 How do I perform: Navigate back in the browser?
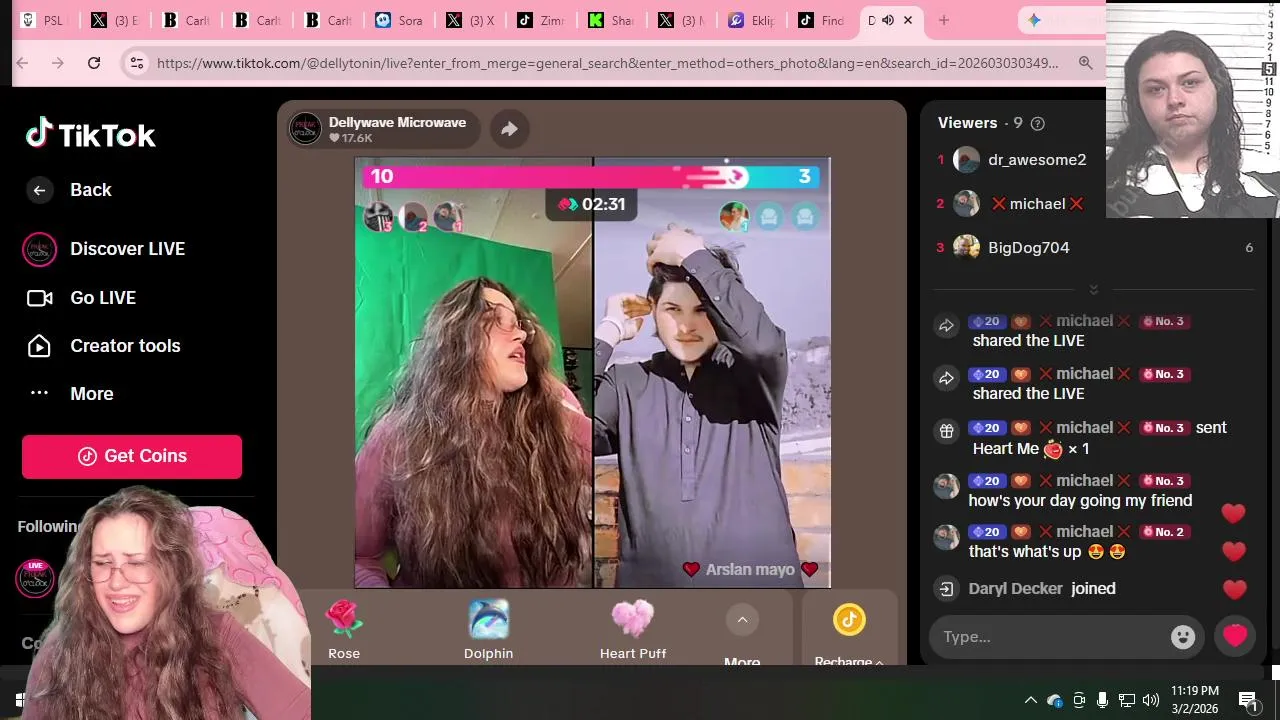click(x=22, y=63)
